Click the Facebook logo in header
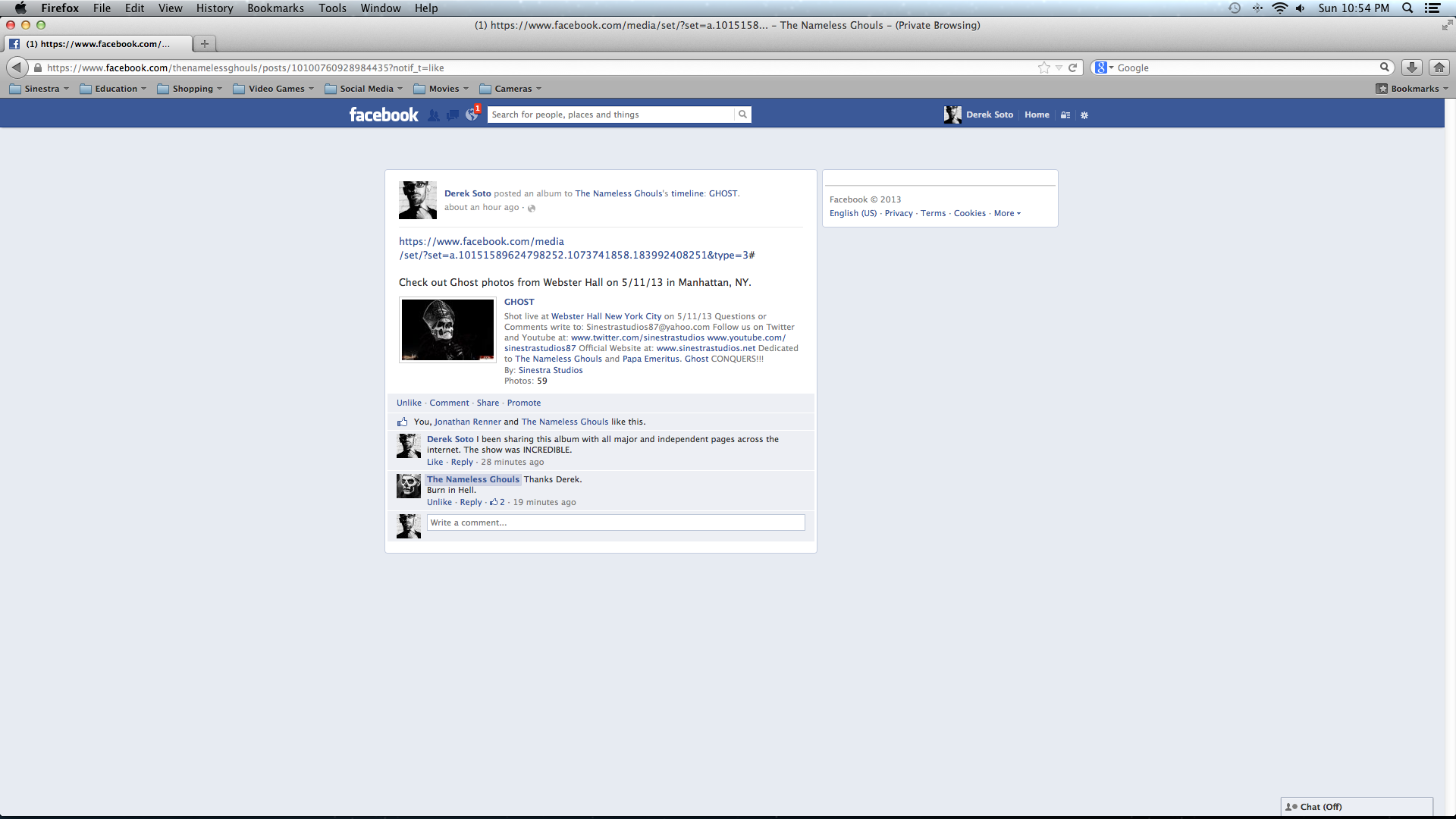 tap(384, 115)
